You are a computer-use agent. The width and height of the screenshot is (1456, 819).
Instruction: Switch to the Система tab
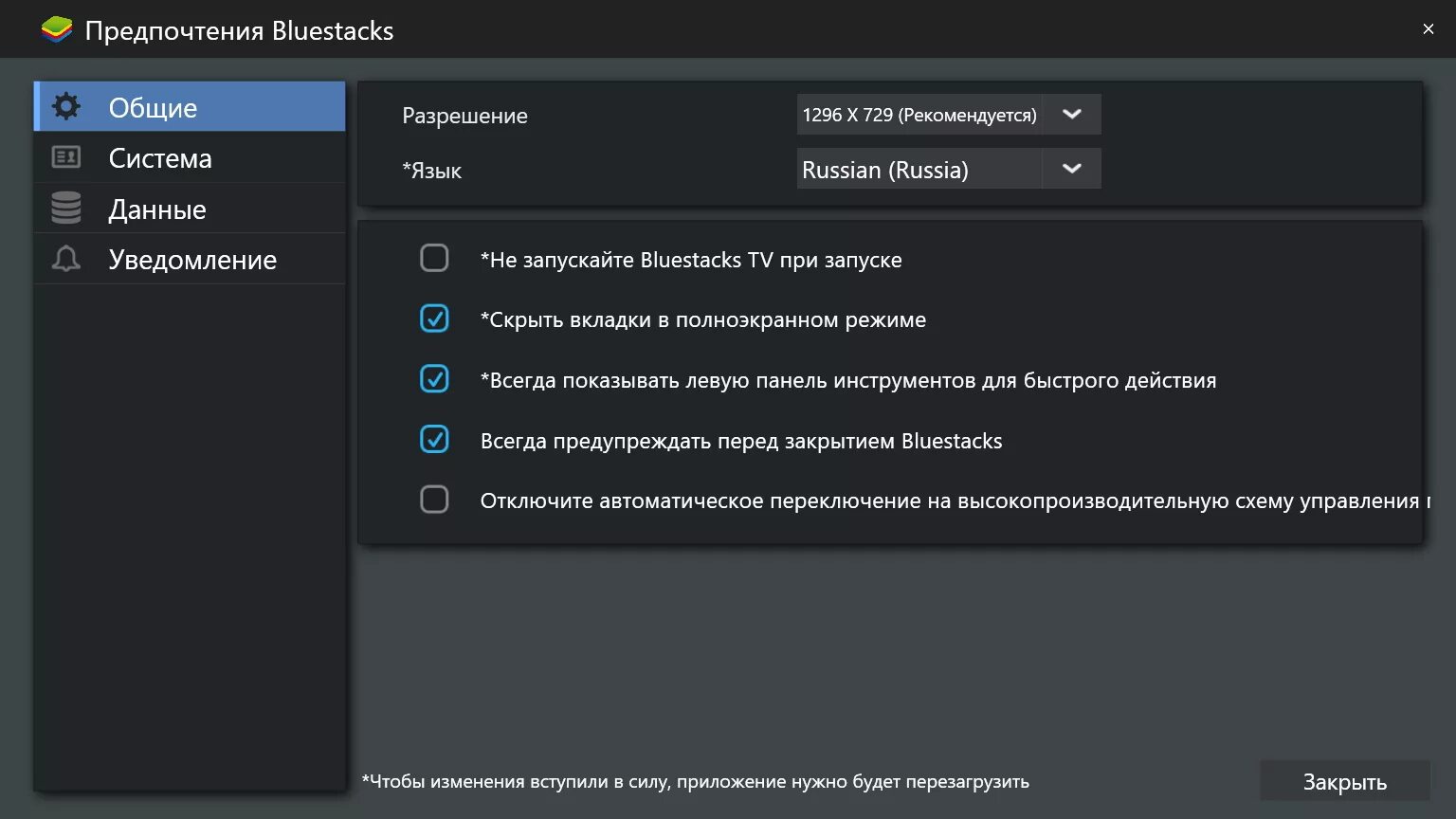click(160, 158)
